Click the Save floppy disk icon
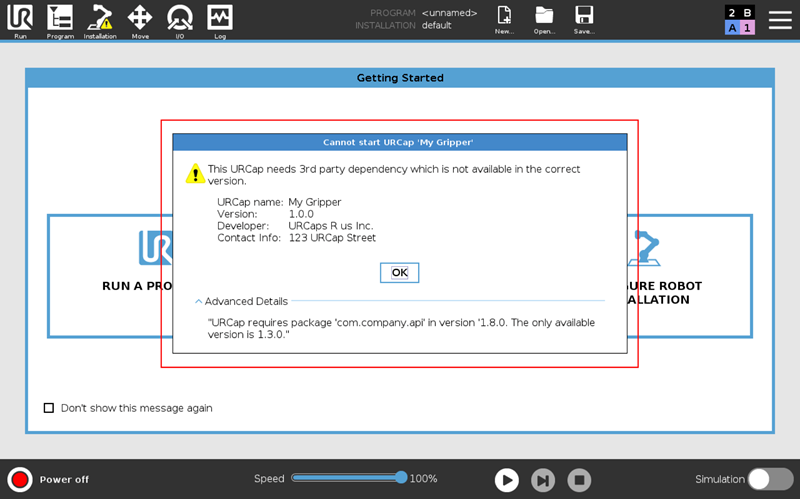The image size is (800, 499). point(584,18)
